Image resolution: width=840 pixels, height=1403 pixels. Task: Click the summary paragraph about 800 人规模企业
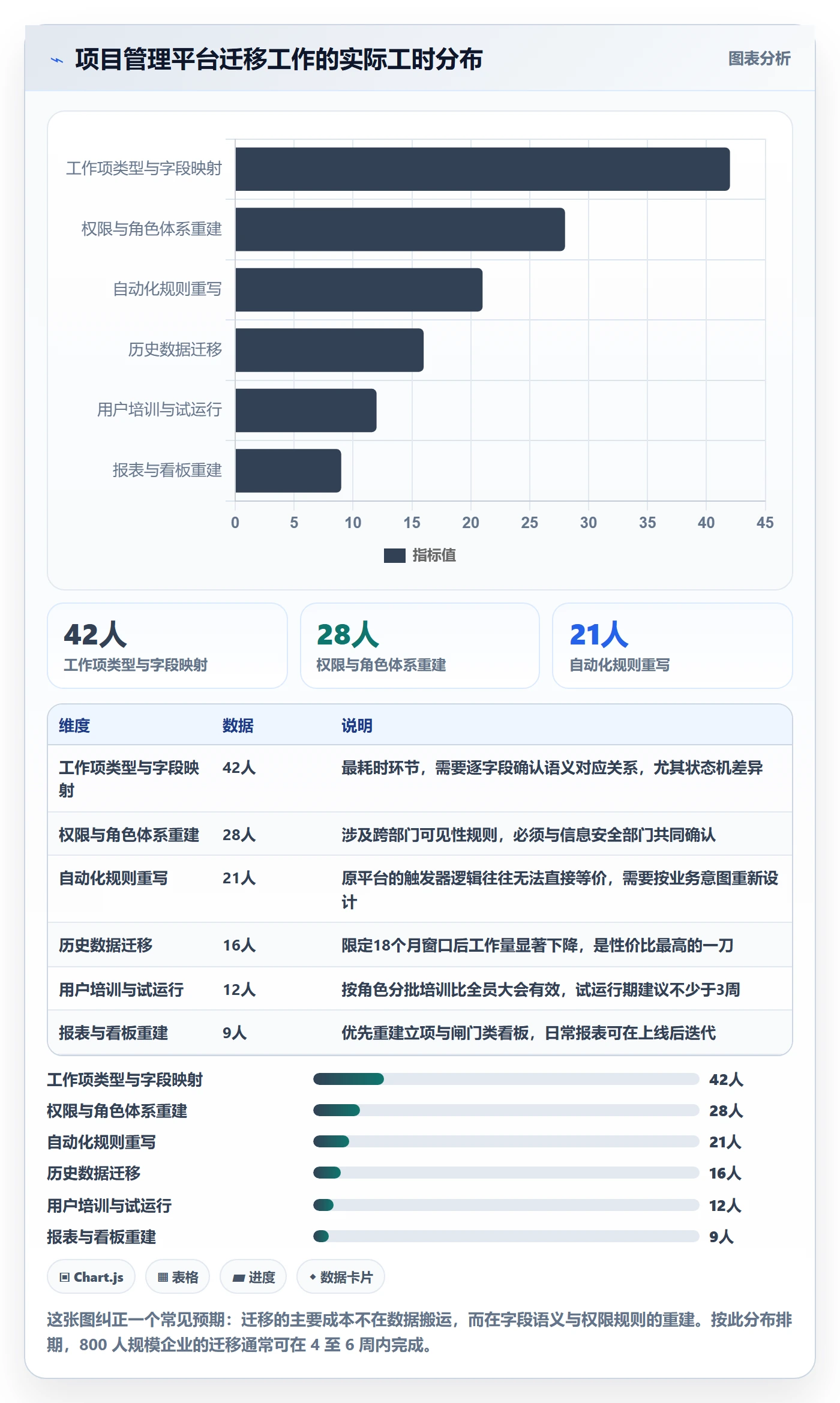[x=420, y=1332]
